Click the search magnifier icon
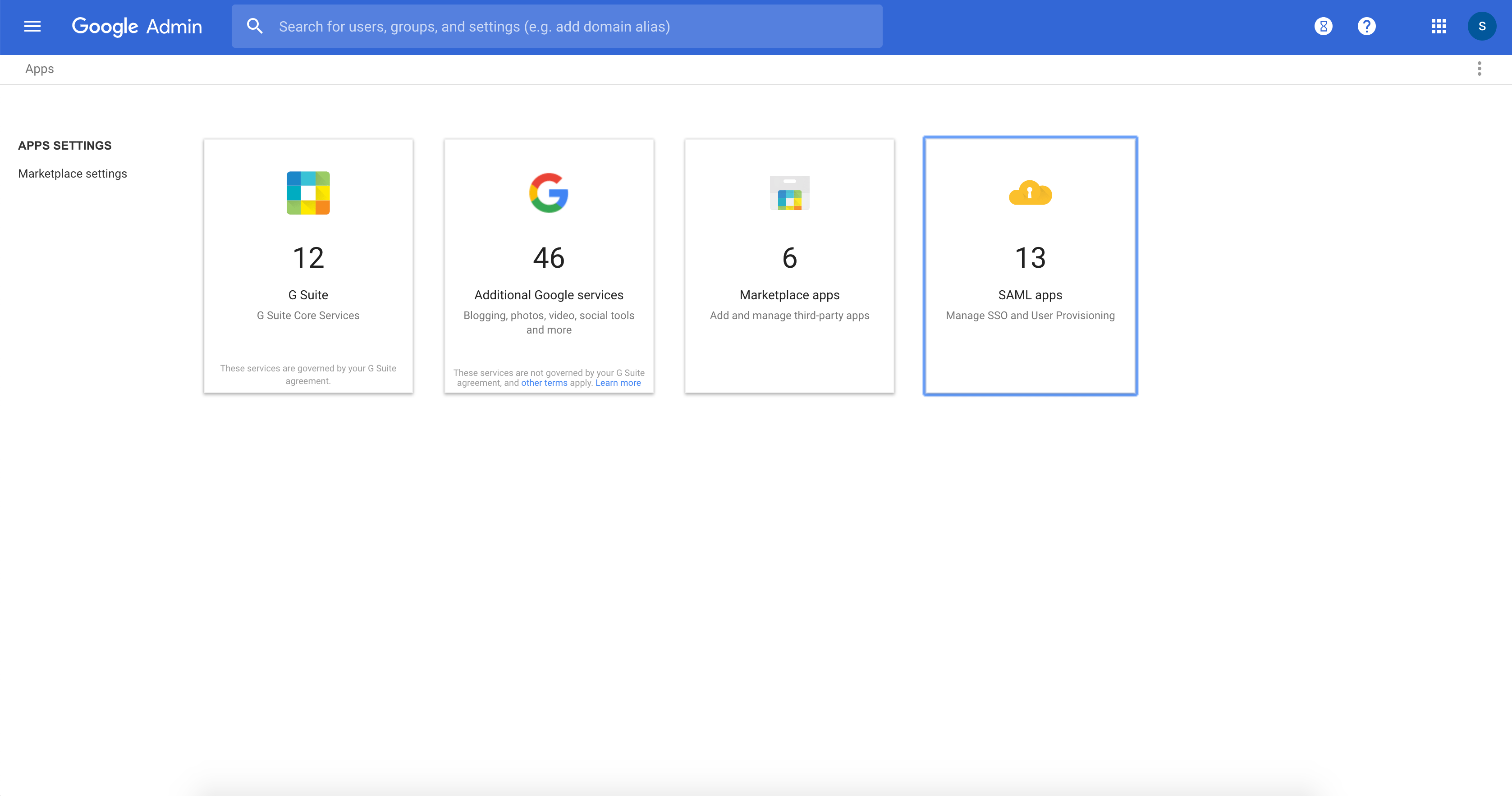1512x796 pixels. (255, 26)
